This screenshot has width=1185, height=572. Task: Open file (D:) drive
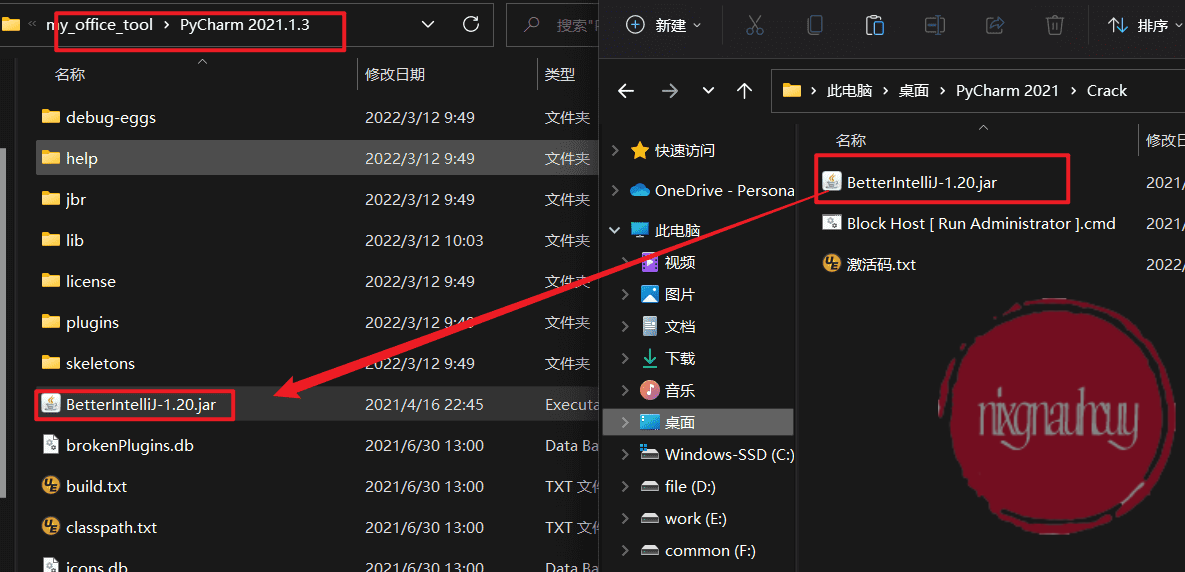[690, 487]
